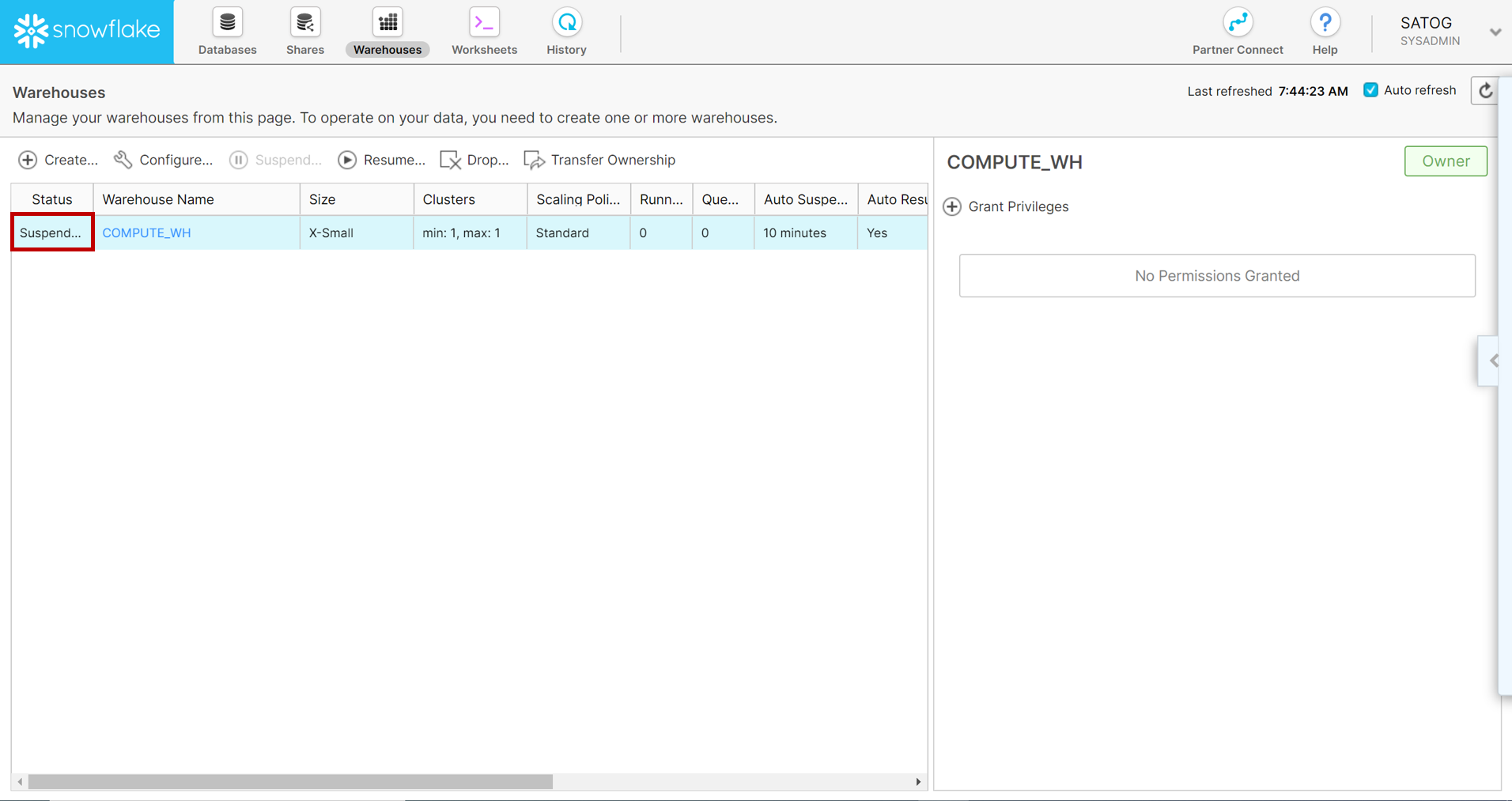Click the Suspend toolbar button
Image resolution: width=1512 pixels, height=801 pixels.
(x=275, y=160)
